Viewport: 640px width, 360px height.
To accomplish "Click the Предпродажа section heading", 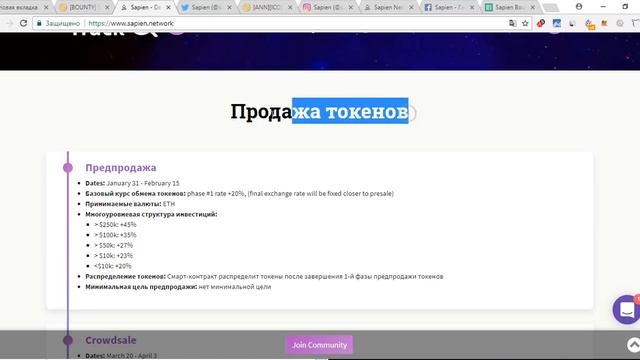I will point(121,167).
